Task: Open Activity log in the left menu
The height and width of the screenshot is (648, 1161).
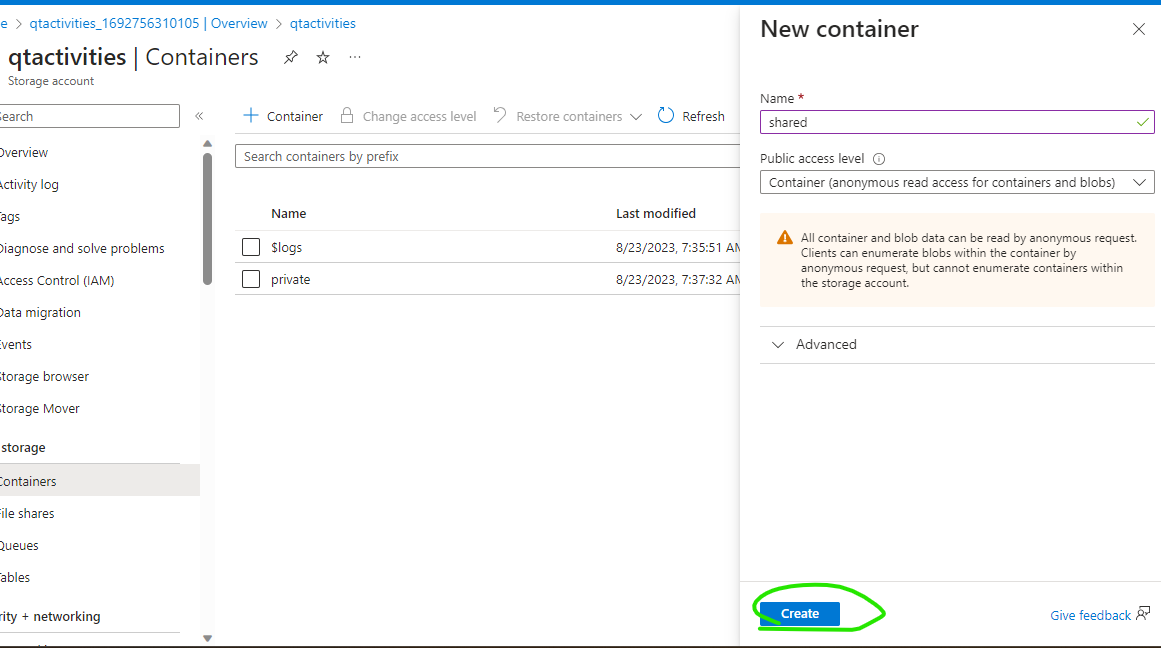Action: pyautogui.click(x=30, y=184)
